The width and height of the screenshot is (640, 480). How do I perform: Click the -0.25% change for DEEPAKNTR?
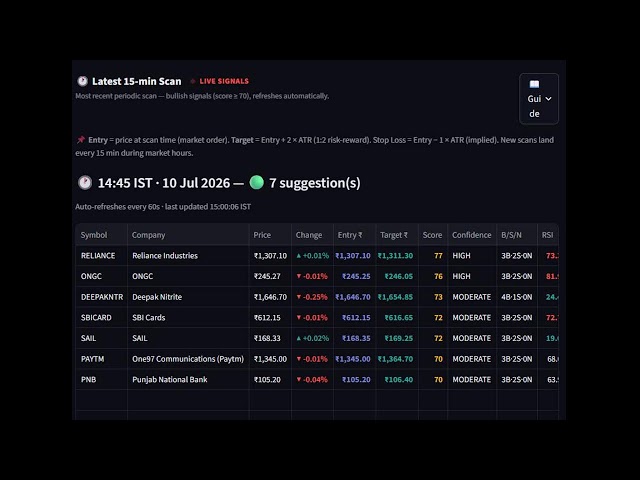(x=312, y=297)
